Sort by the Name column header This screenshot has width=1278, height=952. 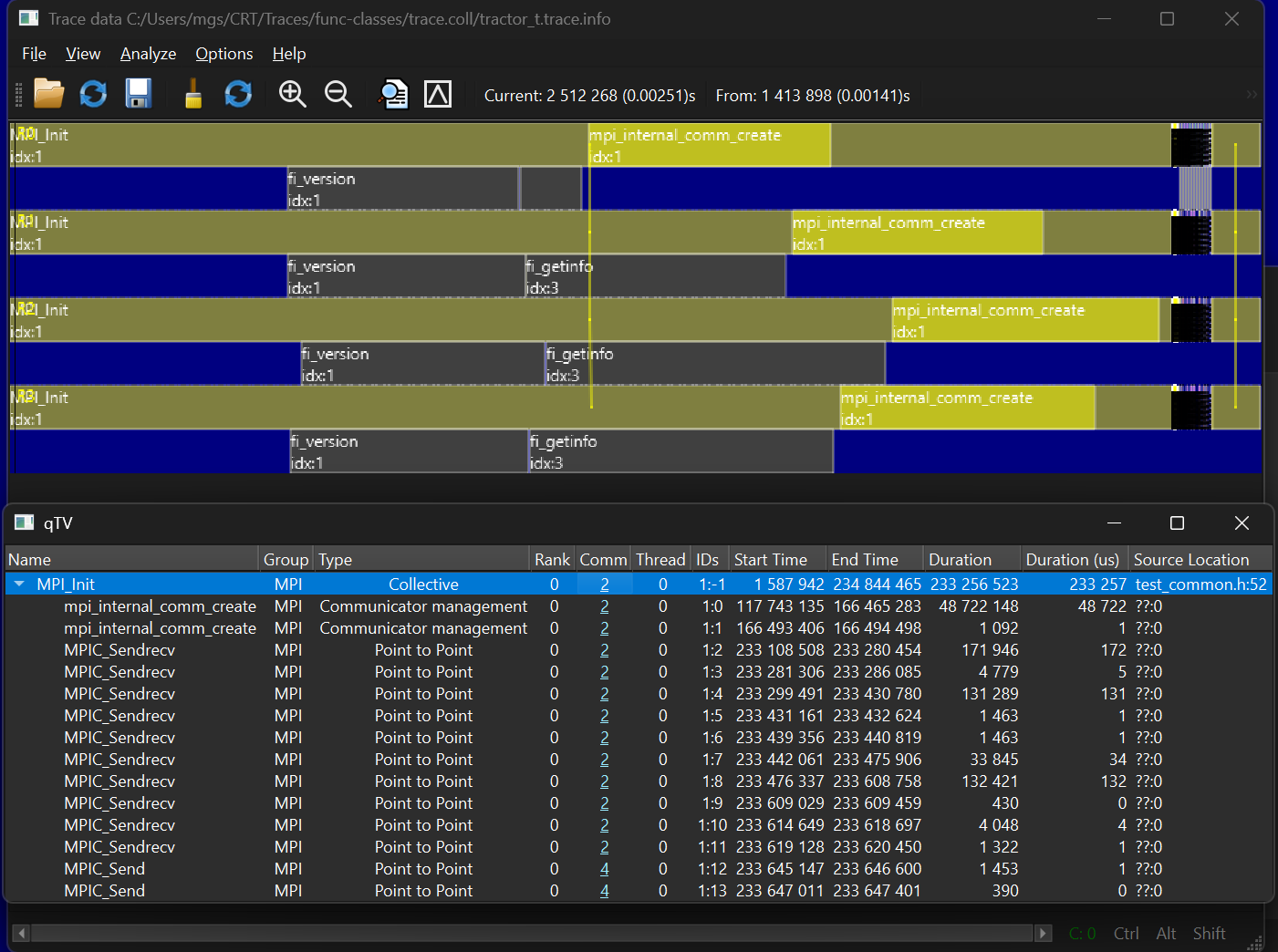pos(132,559)
